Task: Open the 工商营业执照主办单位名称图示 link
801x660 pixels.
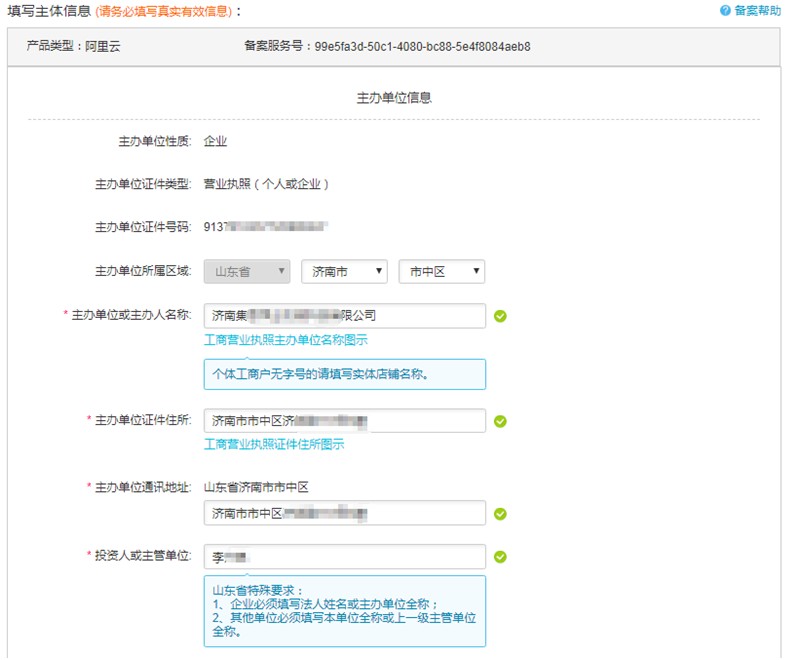Action: click(286, 340)
